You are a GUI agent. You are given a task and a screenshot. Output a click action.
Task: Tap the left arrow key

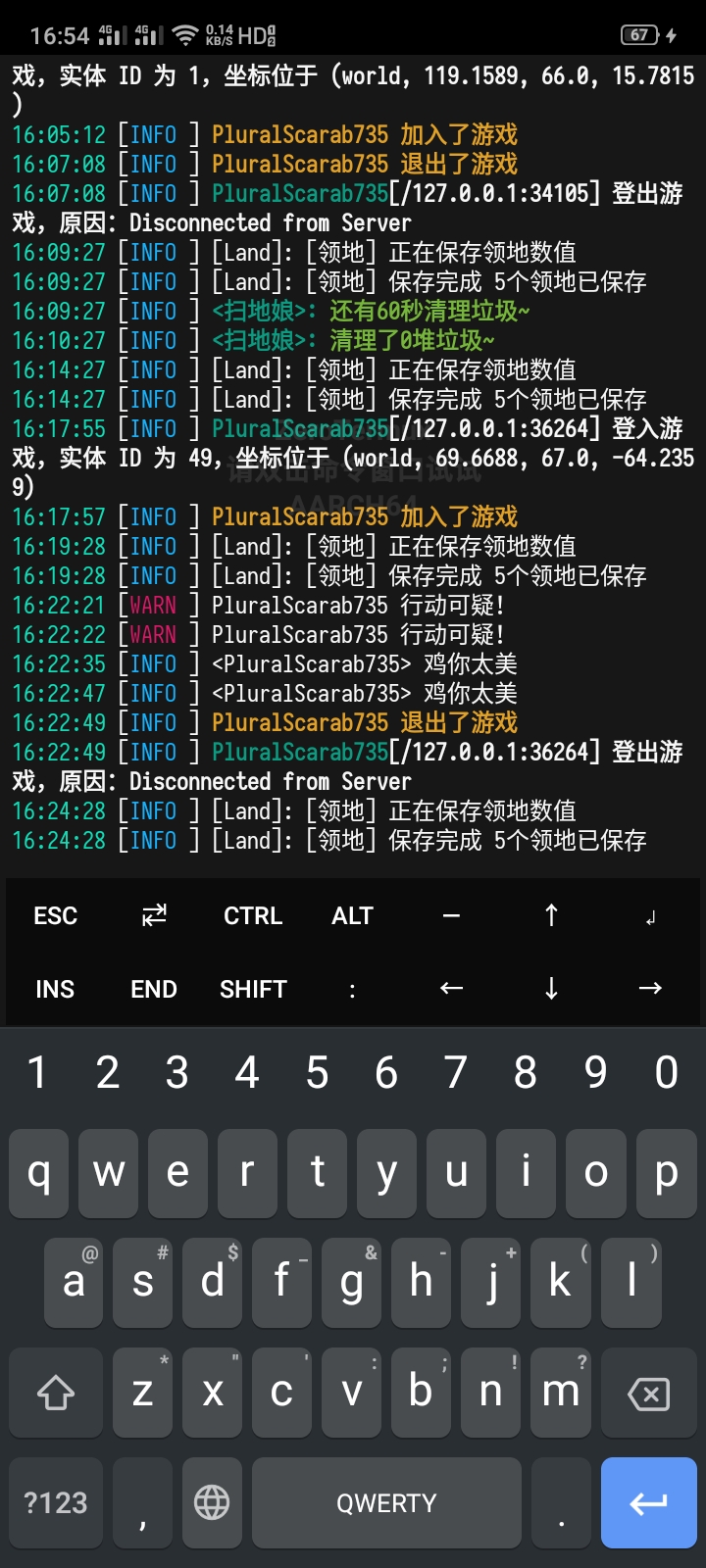click(451, 989)
